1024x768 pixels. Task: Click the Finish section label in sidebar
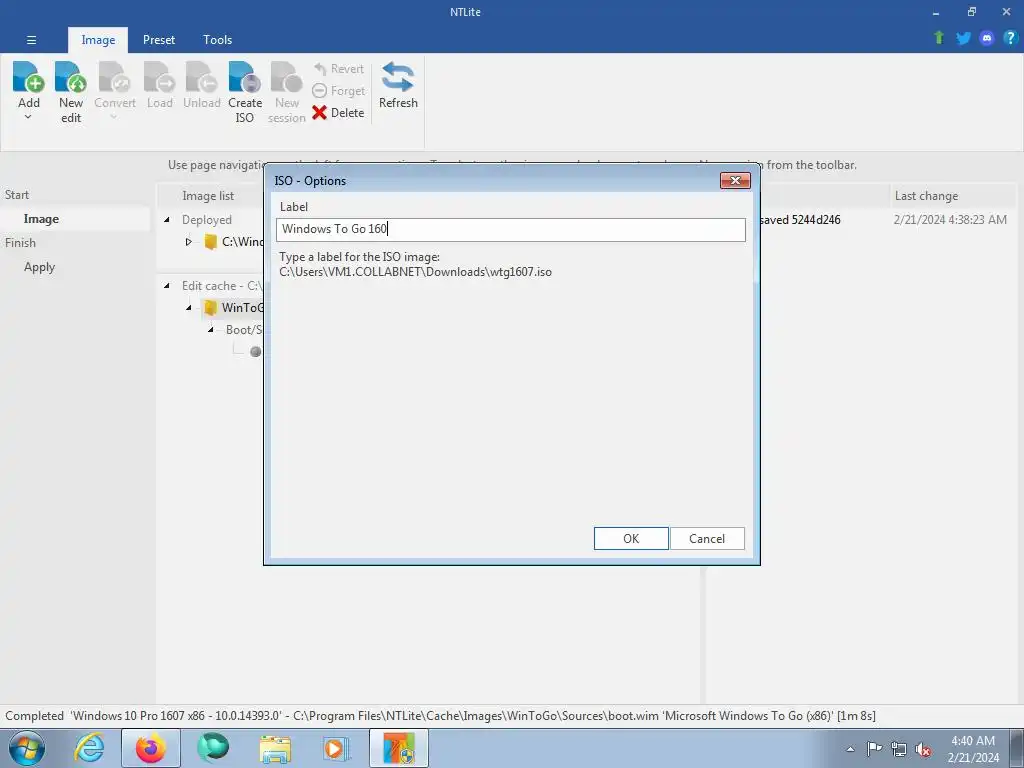[20, 242]
